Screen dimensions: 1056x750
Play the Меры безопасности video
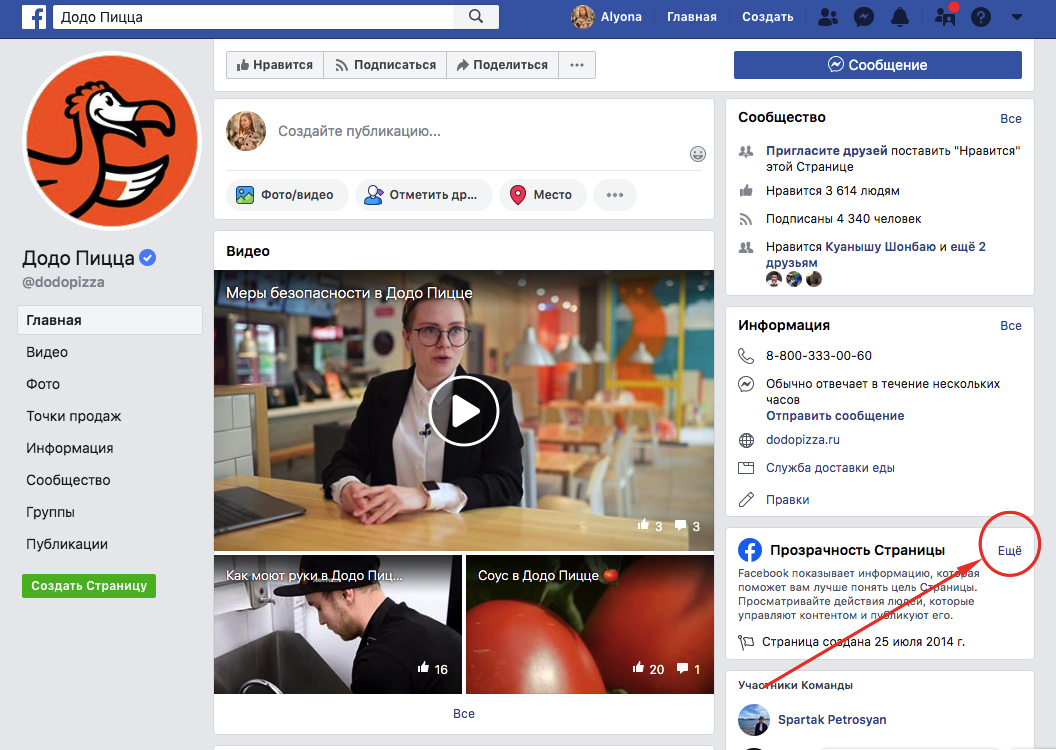point(464,411)
